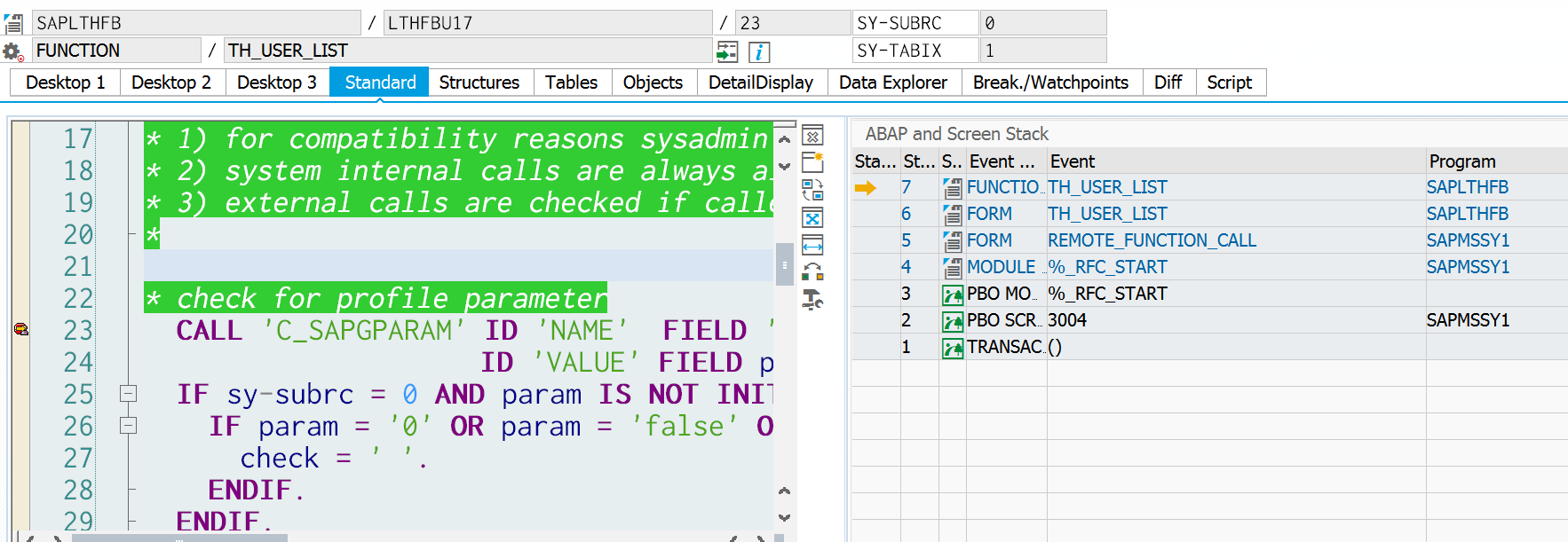The image size is (1568, 542).
Task: Collapse the IF block at line 25
Action: click(129, 393)
